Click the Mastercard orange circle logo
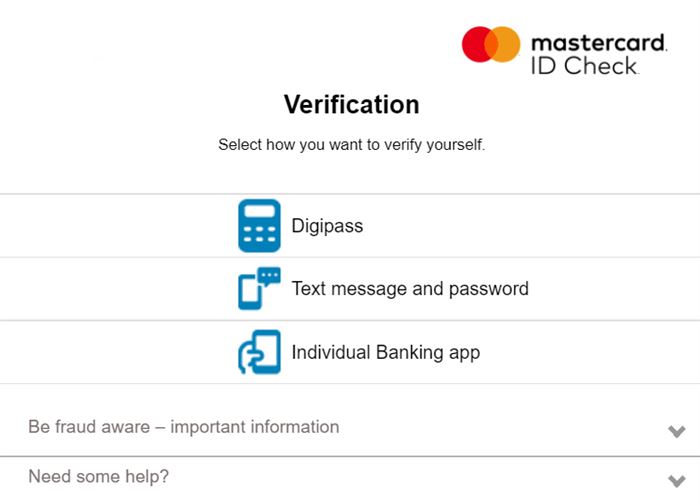The width and height of the screenshot is (700, 503). tap(506, 44)
